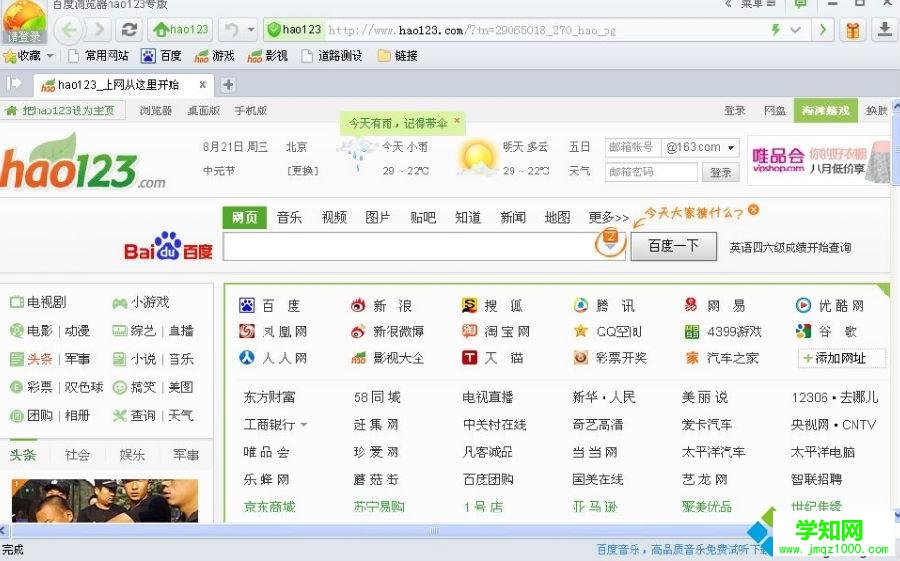Close the hao123 tab
Screen dimensions: 900x561
tap(203, 85)
